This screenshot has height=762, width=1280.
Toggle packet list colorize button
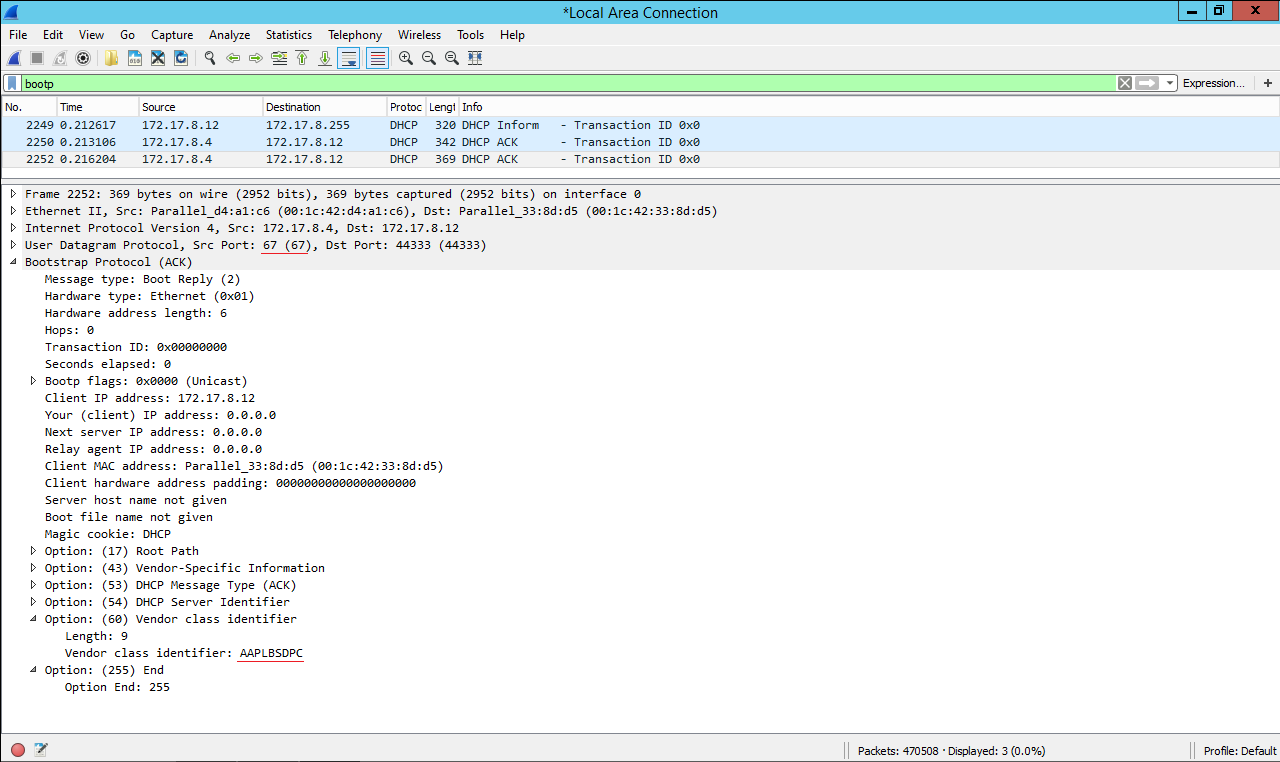pos(377,58)
